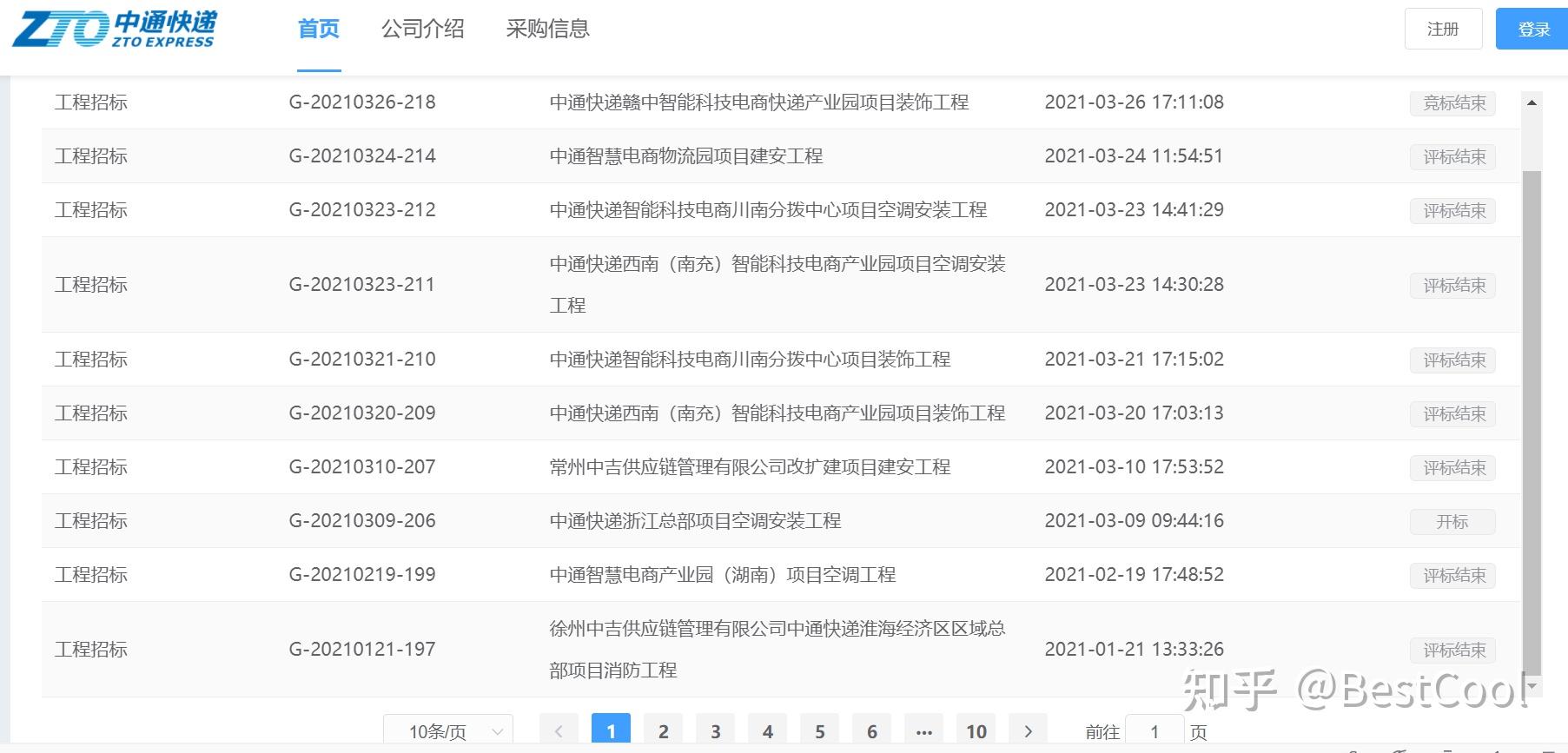Open 中通快递赣中智能科技电商快递产业园项目装饰工程
The height and width of the screenshot is (753, 1568).
[759, 102]
